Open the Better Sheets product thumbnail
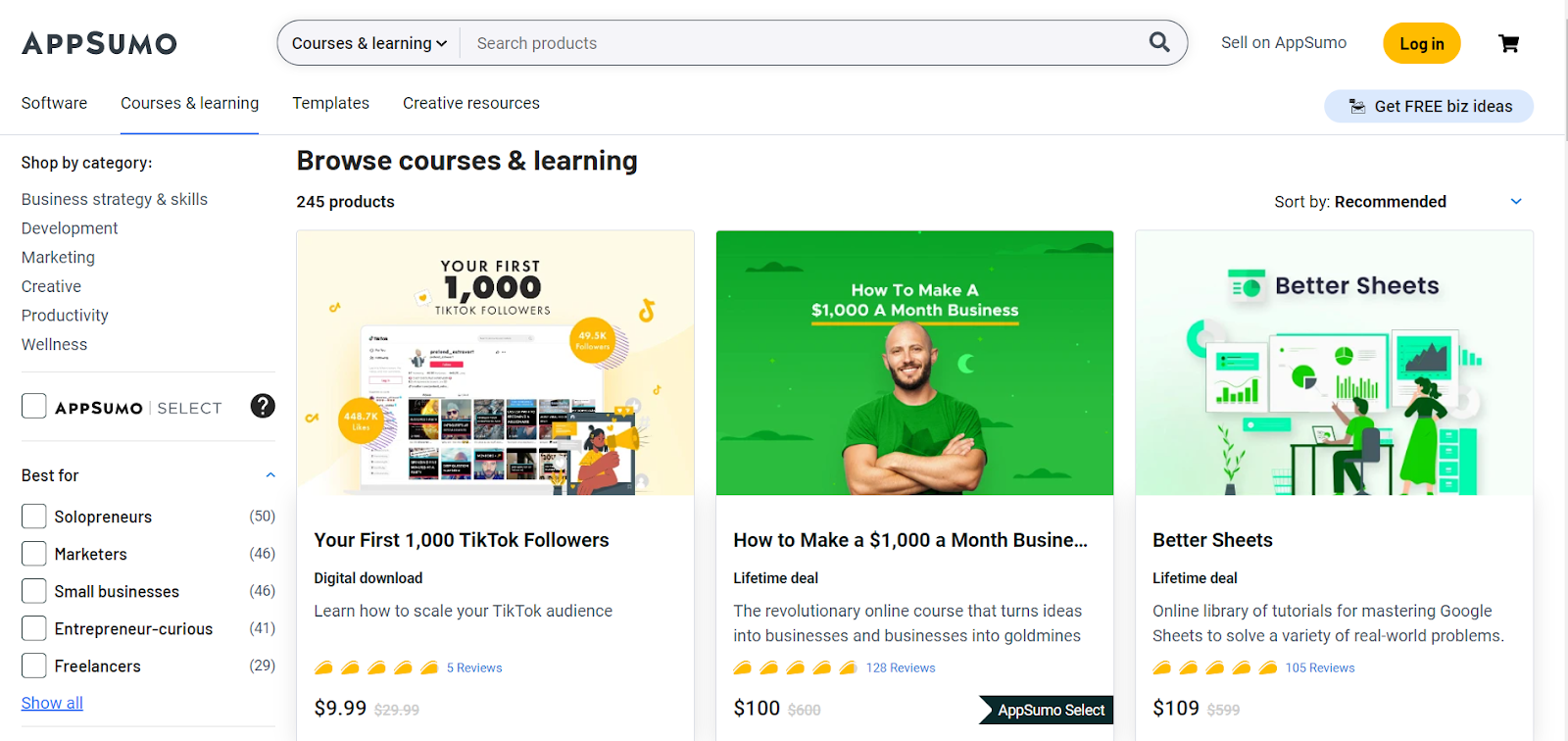This screenshot has height=741, width=1568. [x=1334, y=363]
